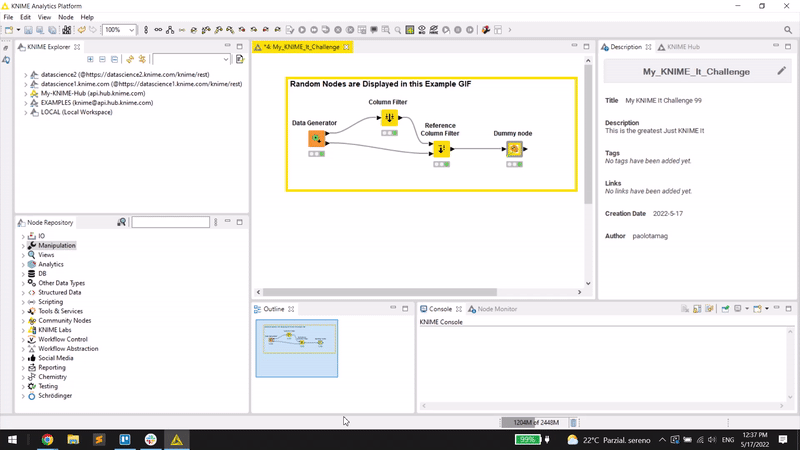
Task: Click the New workflow wizard toolbar icon
Action: pyautogui.click(x=9, y=30)
